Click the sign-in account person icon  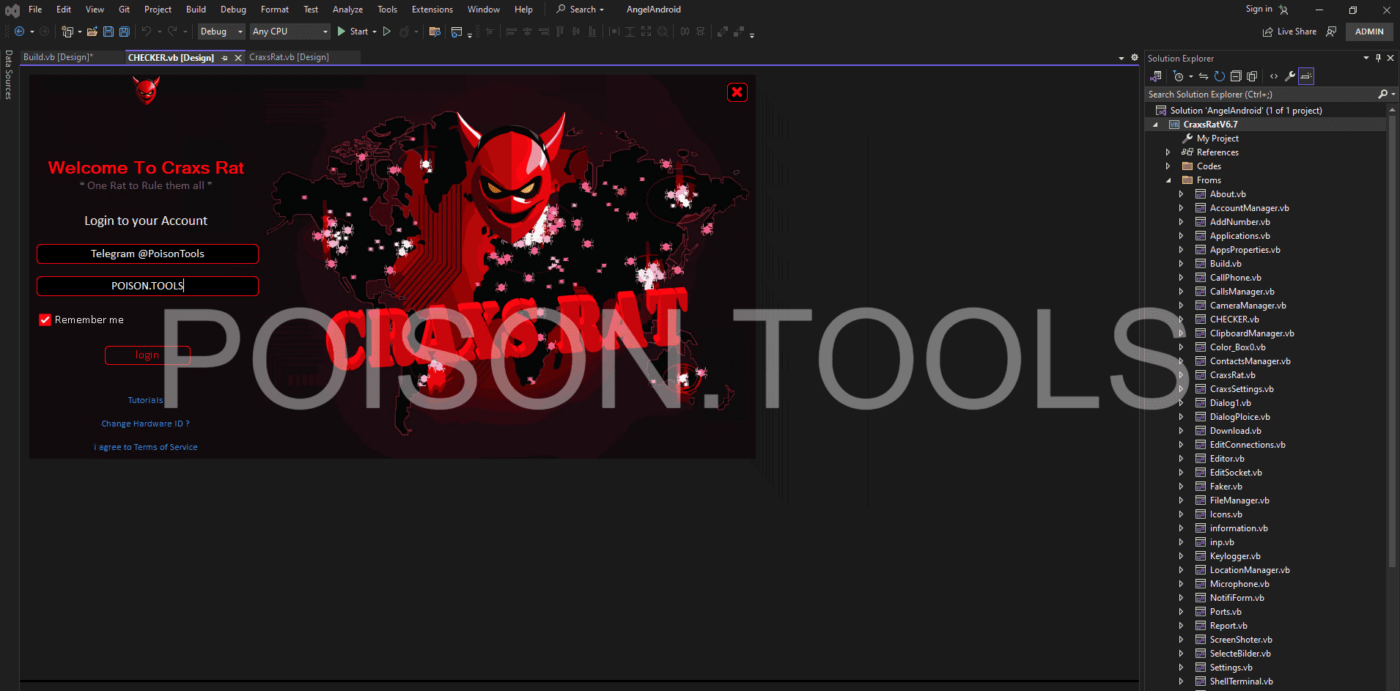[x=1284, y=9]
